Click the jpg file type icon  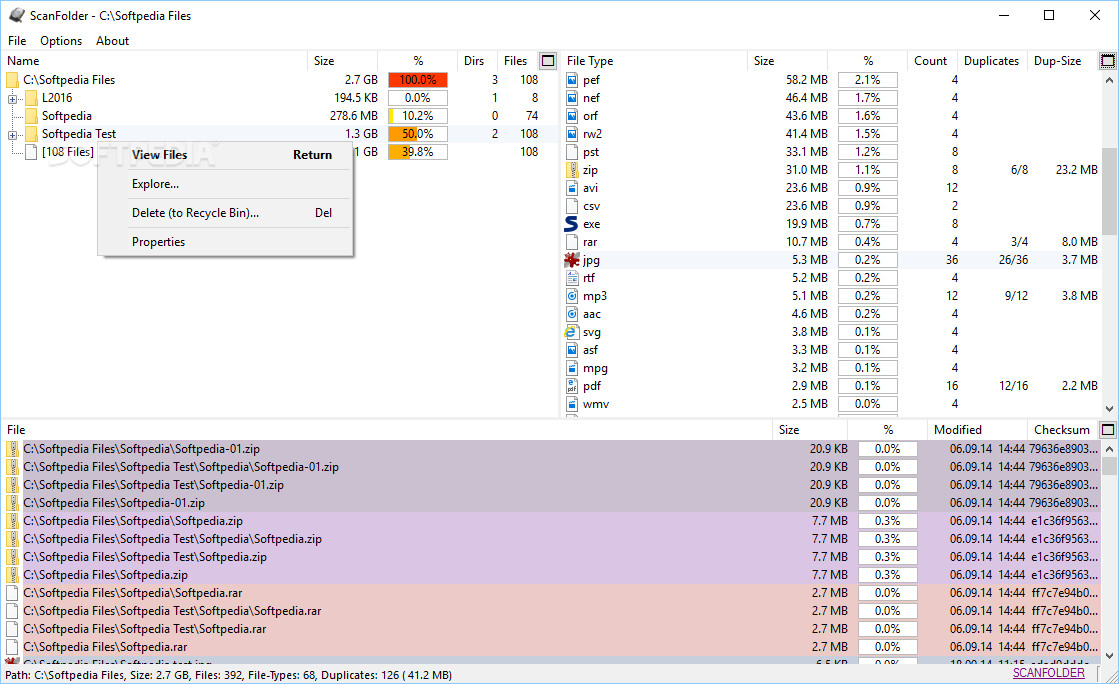click(x=572, y=260)
